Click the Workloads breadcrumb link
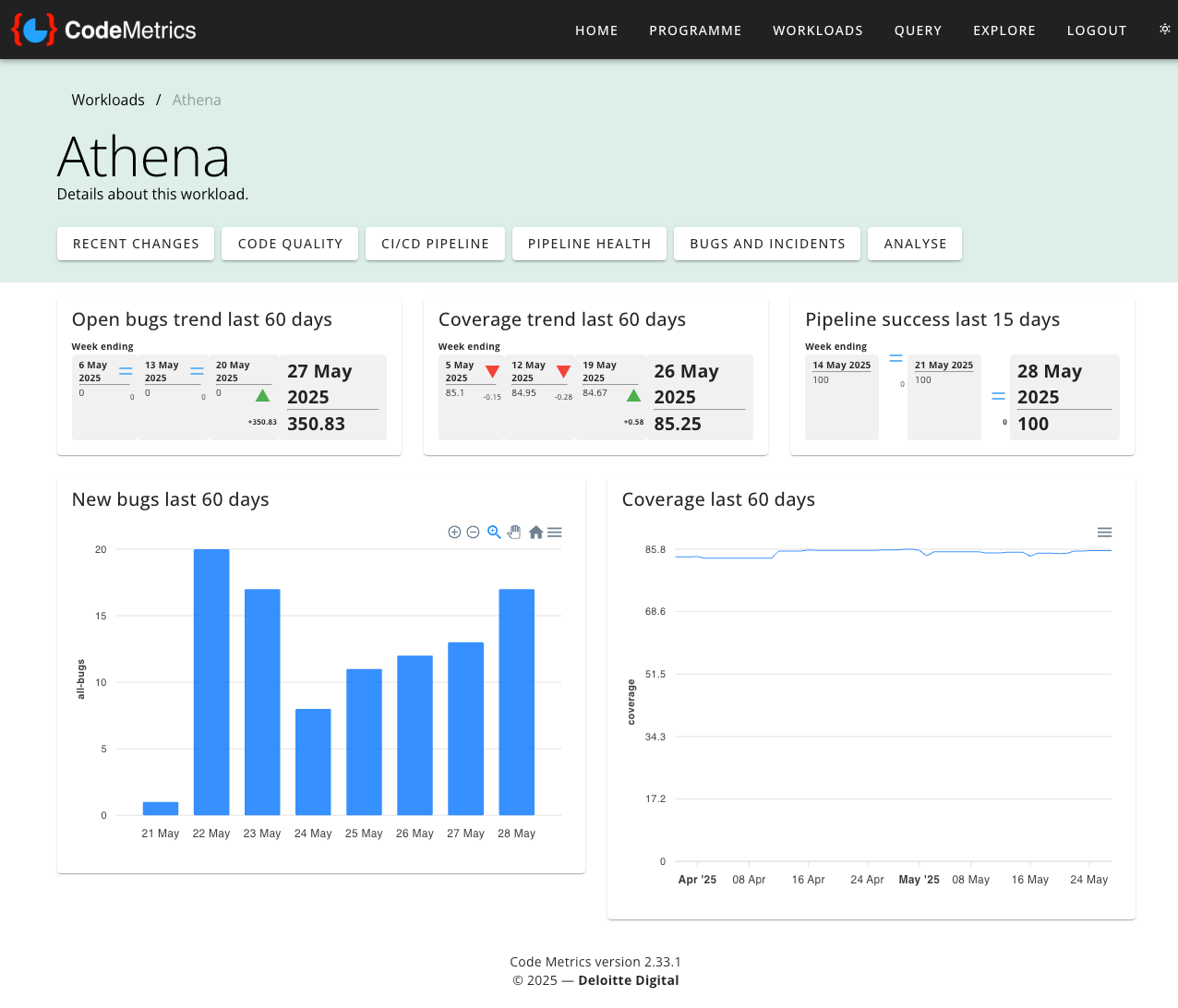This screenshot has height=1008, width=1178. click(x=108, y=100)
